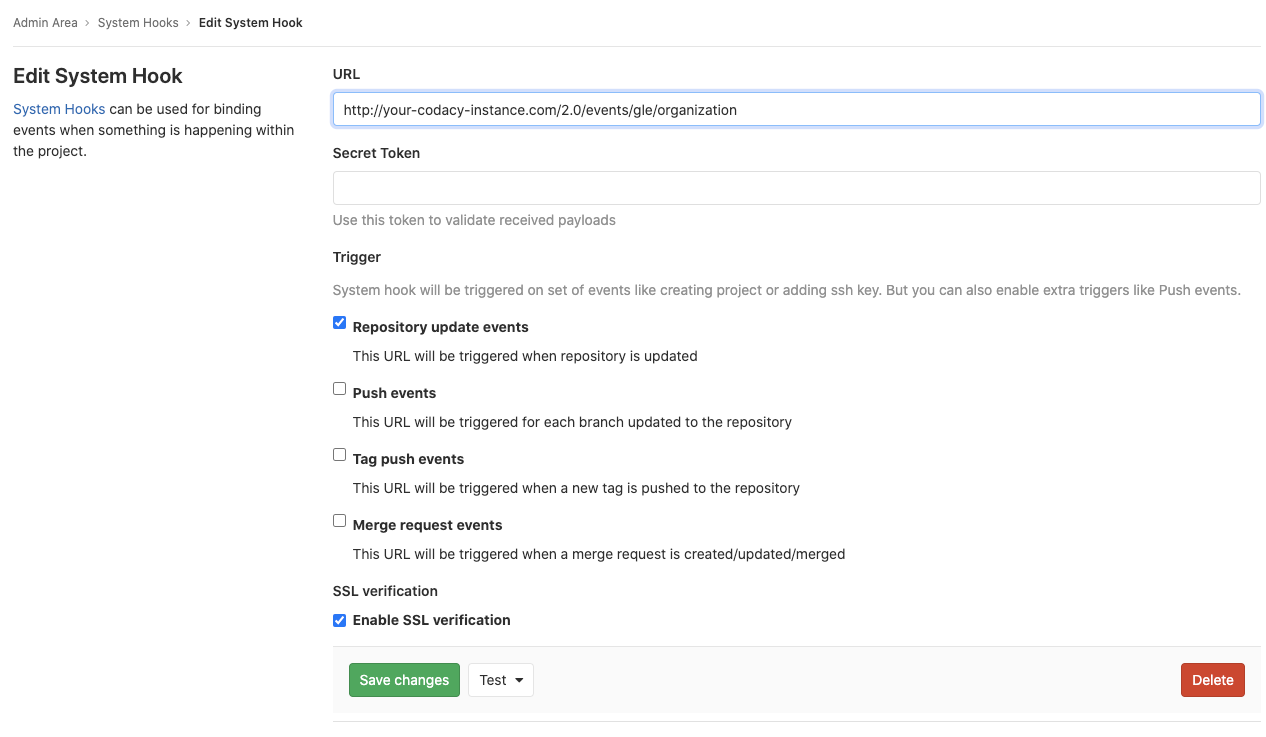This screenshot has height=737, width=1266.
Task: Enable the Push events checkbox
Action: point(339,388)
